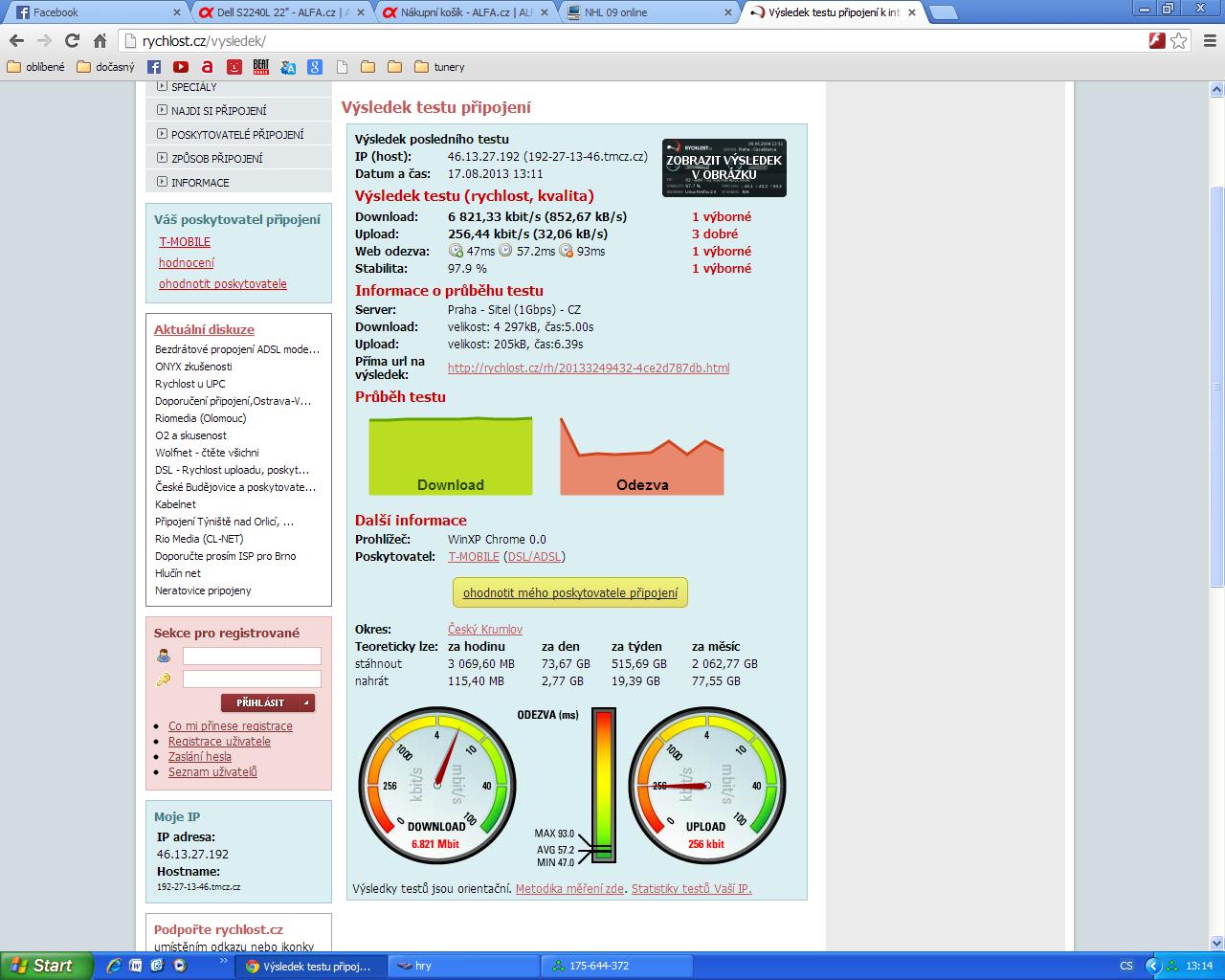Click the Flash plugin icon in address bar
Viewport: 1225px width, 980px height.
pyautogui.click(x=1157, y=40)
